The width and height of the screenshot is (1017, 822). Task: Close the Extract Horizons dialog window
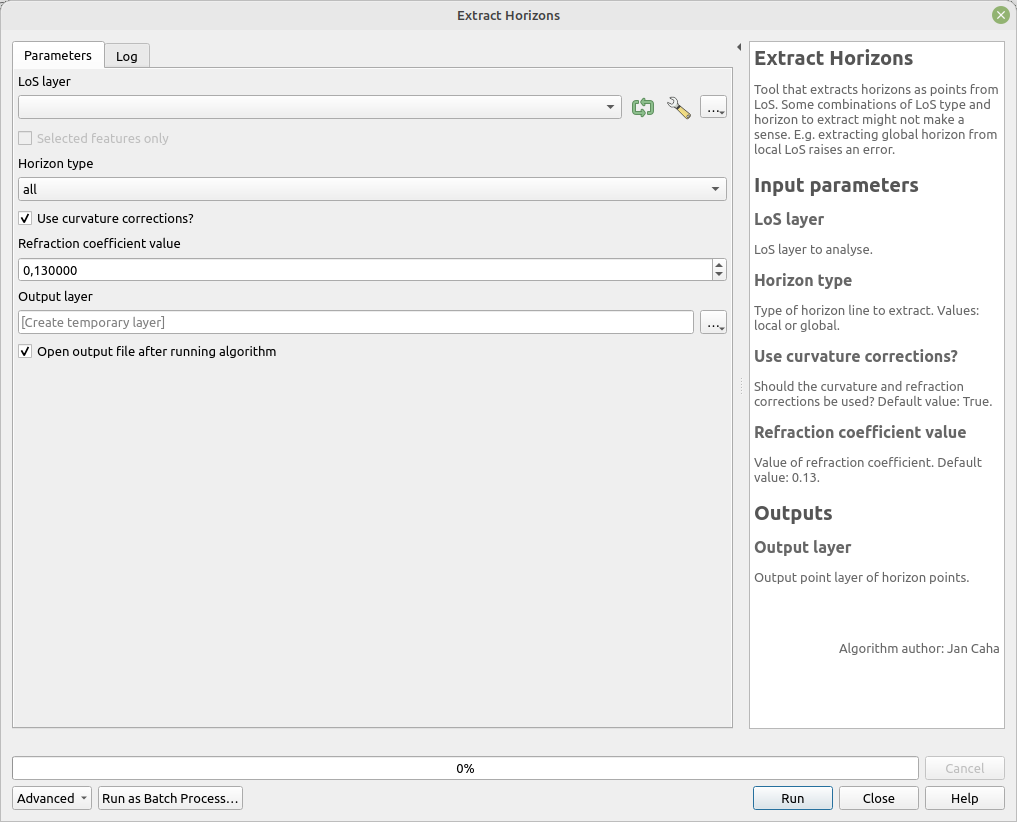tap(1000, 15)
